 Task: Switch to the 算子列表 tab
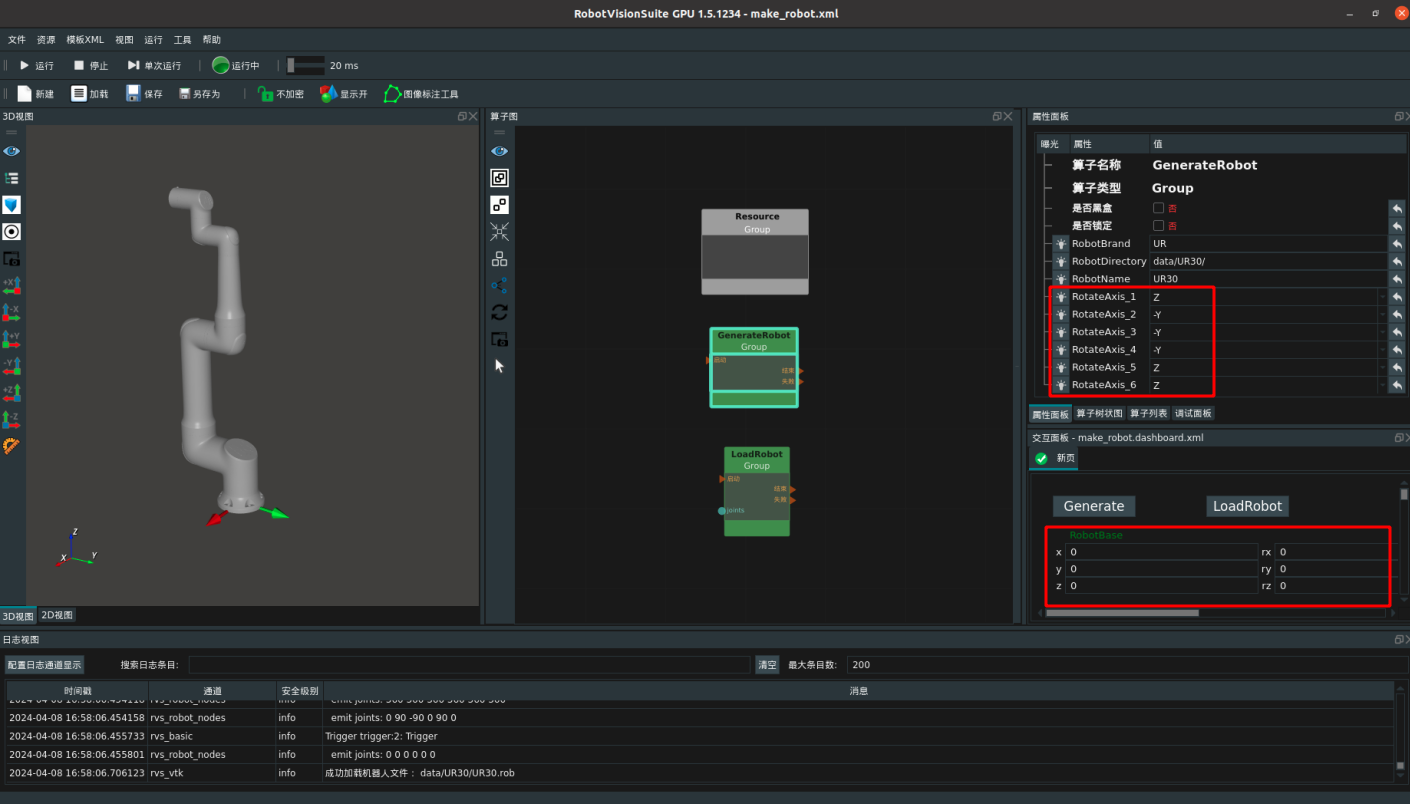[x=1148, y=414]
